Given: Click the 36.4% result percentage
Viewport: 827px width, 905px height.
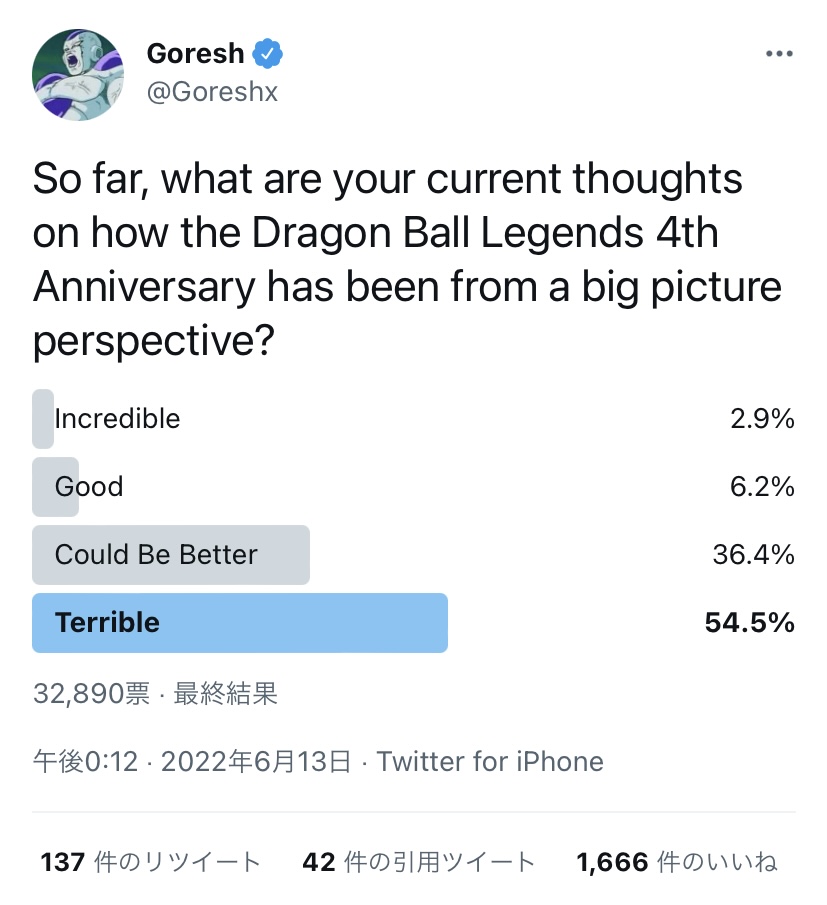Looking at the screenshot, I should (x=753, y=555).
